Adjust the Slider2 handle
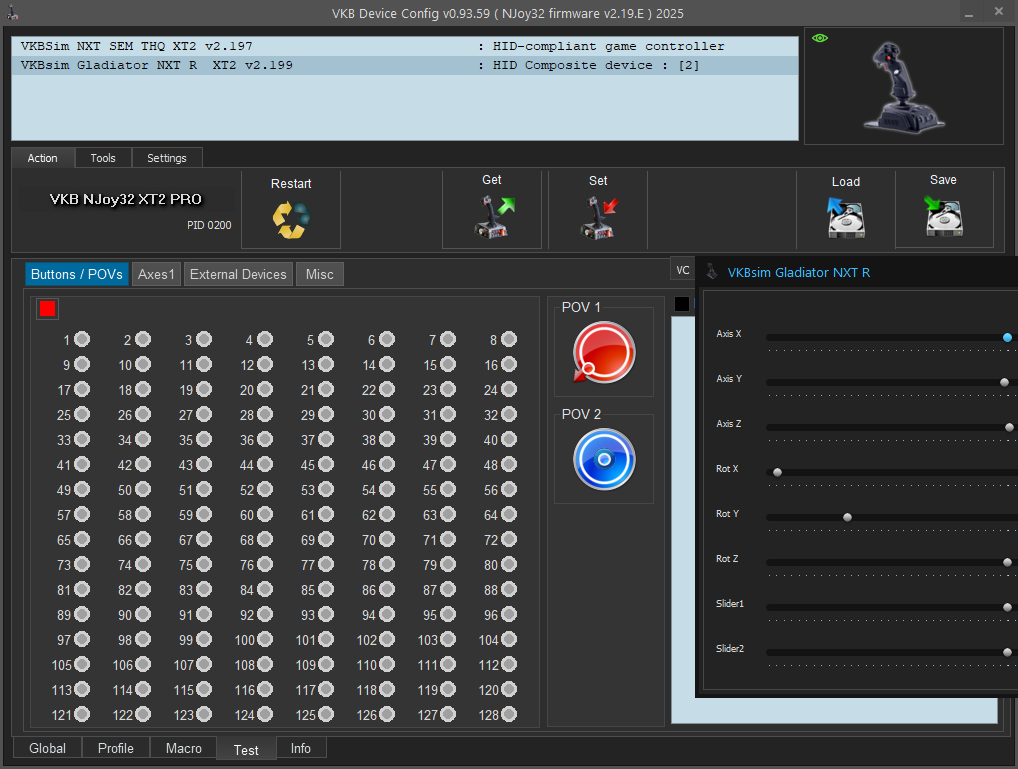Screen dimensions: 1018x769 coord(1007,652)
